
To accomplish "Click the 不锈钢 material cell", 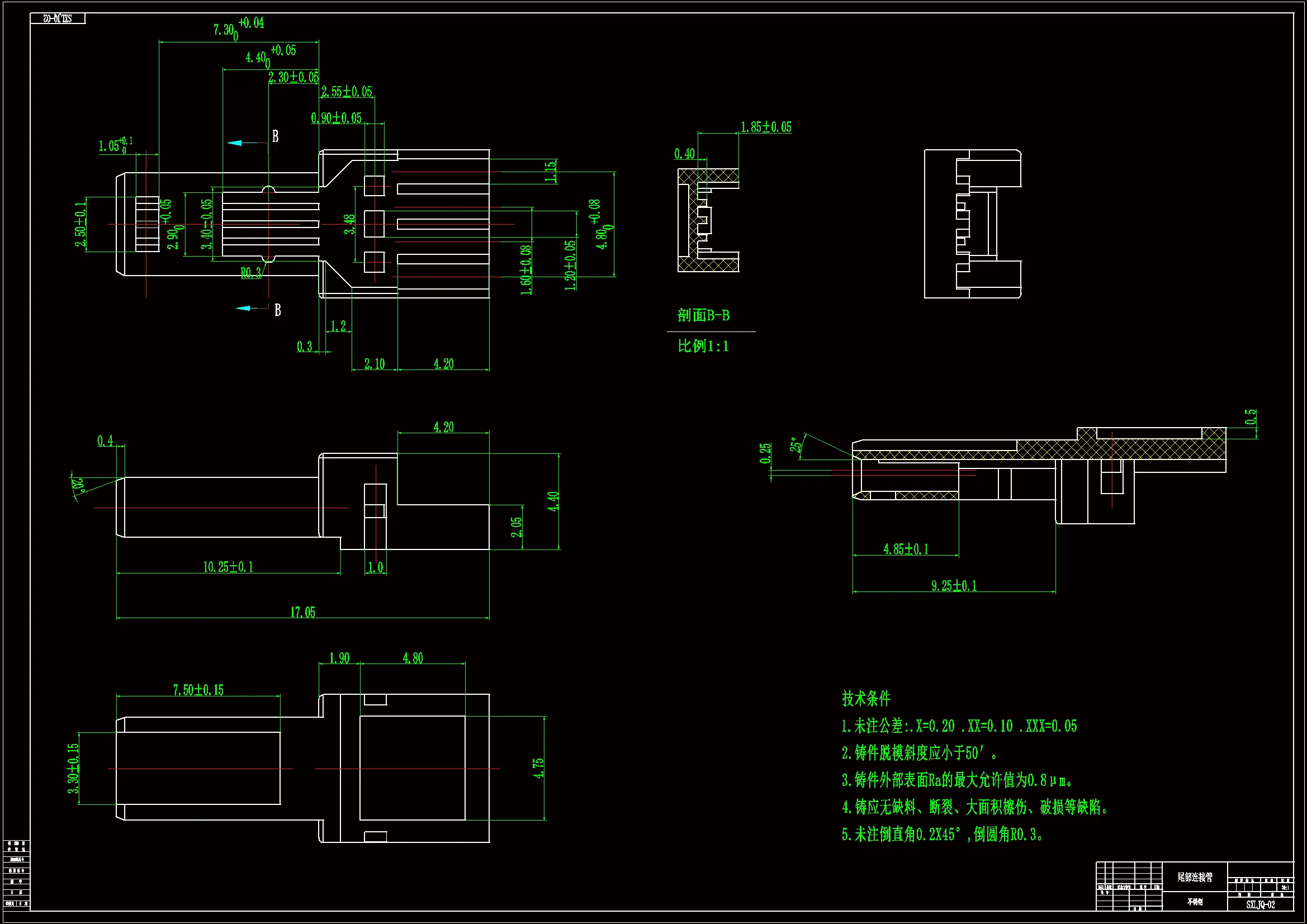I will pos(1194,902).
